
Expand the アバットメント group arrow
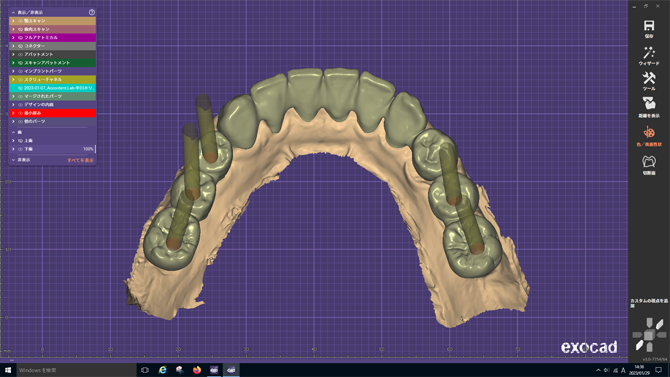(13, 54)
